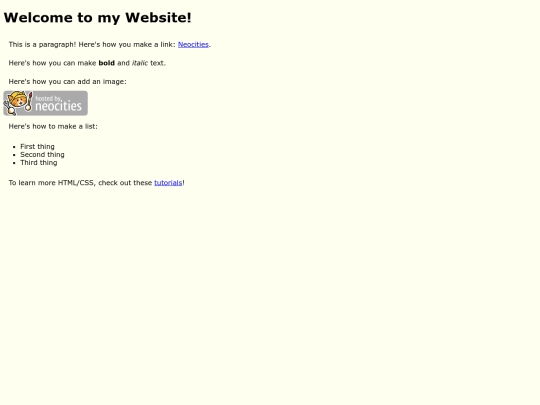Open the Neocities link
The height and width of the screenshot is (405, 540).
coord(193,44)
